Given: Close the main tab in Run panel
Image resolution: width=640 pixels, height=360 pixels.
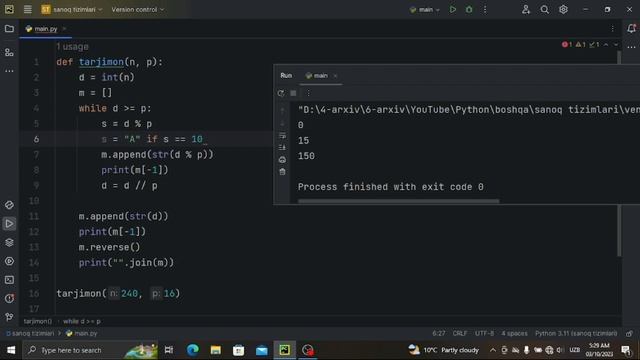Looking at the screenshot, I should tap(335, 76).
